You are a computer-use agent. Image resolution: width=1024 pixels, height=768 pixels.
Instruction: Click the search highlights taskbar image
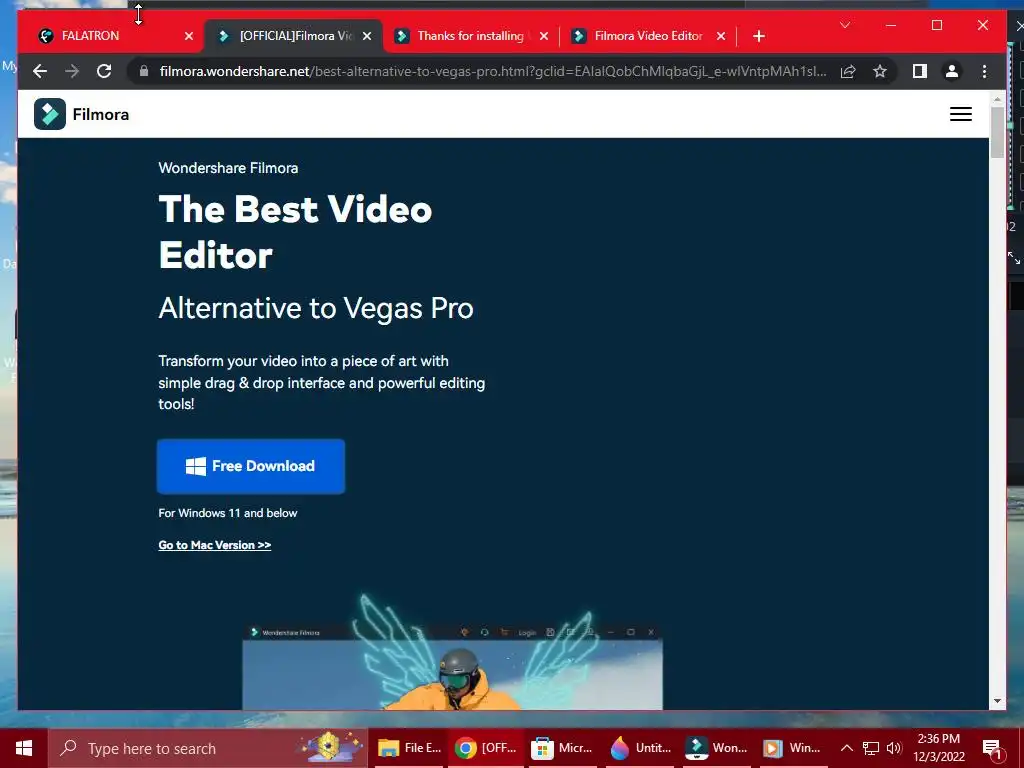pyautogui.click(x=330, y=747)
